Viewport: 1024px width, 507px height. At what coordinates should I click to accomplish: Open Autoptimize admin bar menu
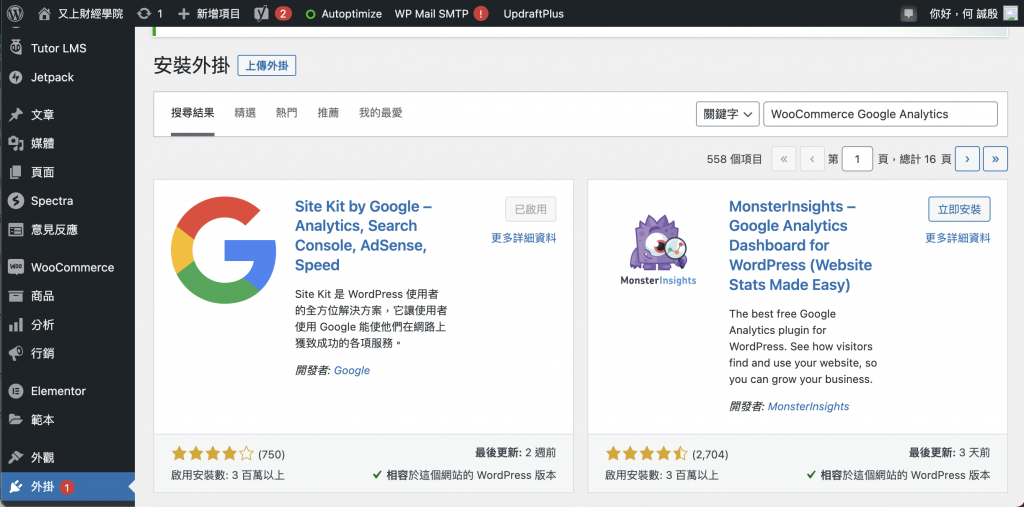344,13
